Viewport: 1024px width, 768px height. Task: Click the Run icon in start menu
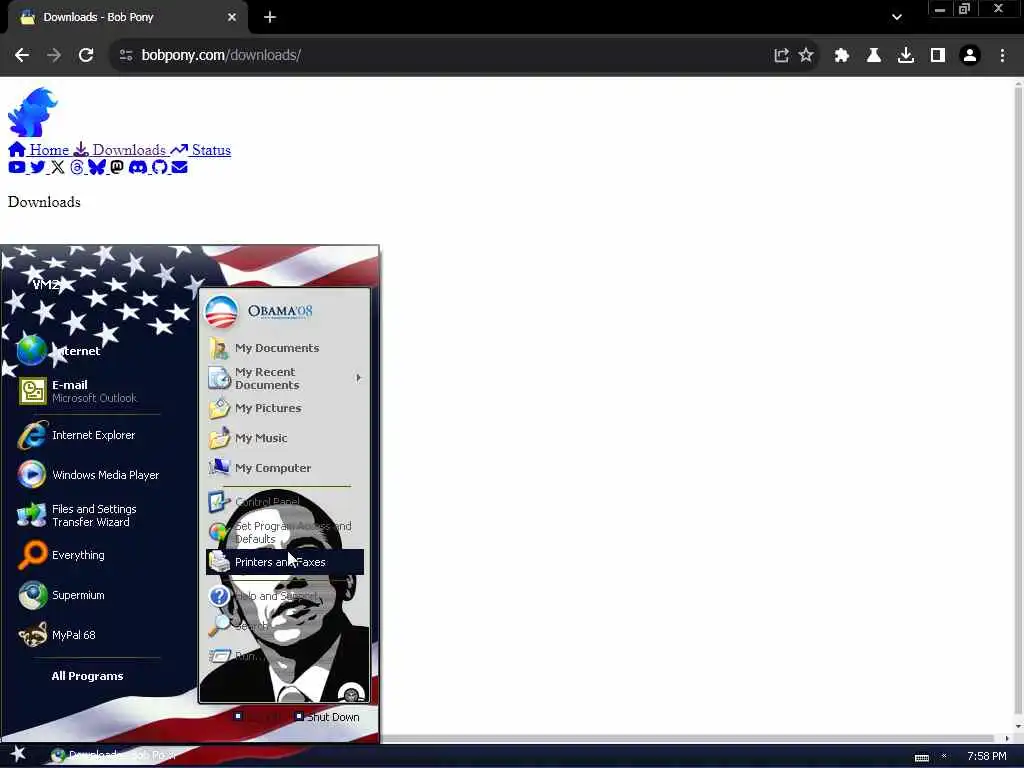coord(219,656)
